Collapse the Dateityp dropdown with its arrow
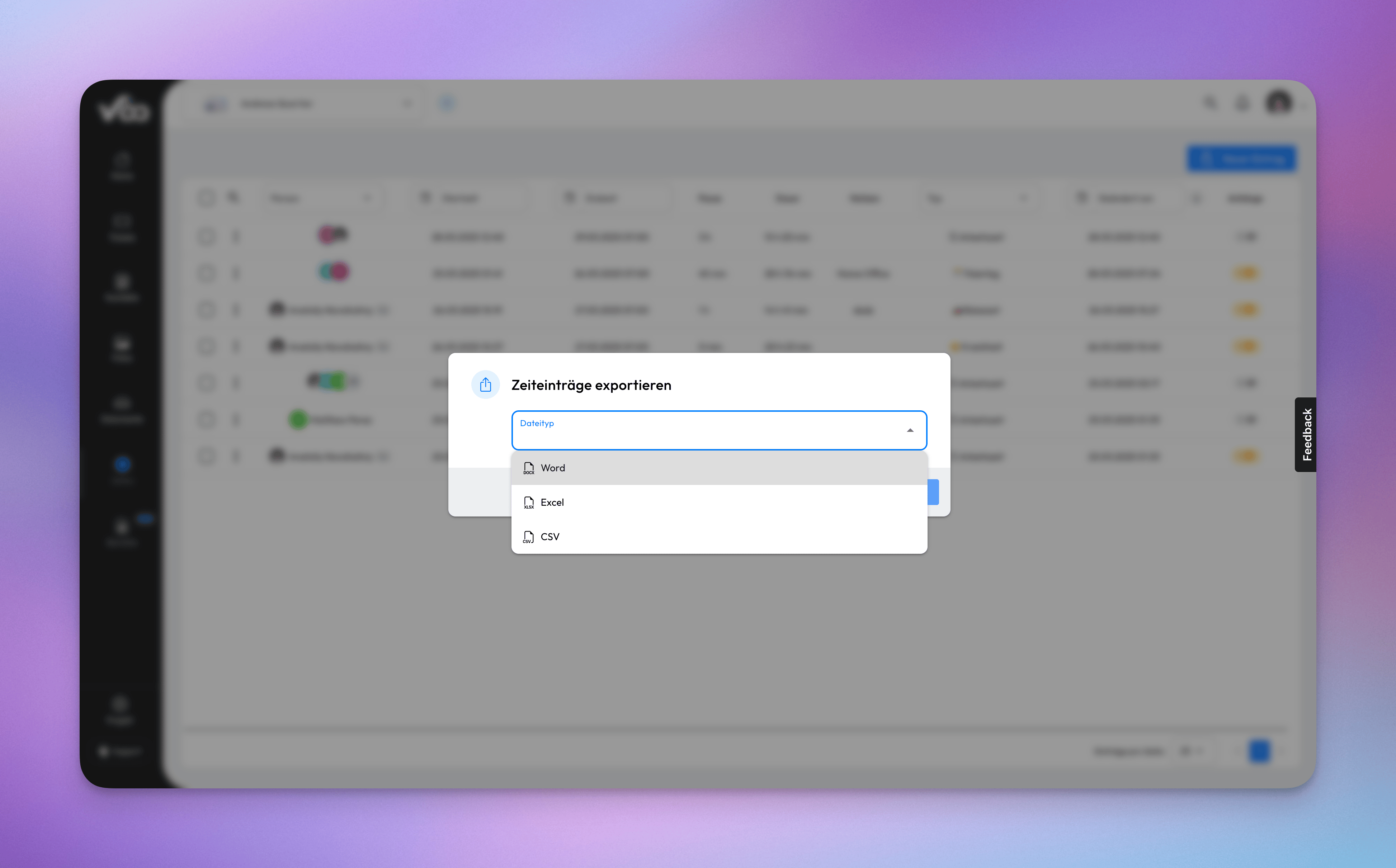Screen dimensions: 1396x868 point(910,430)
